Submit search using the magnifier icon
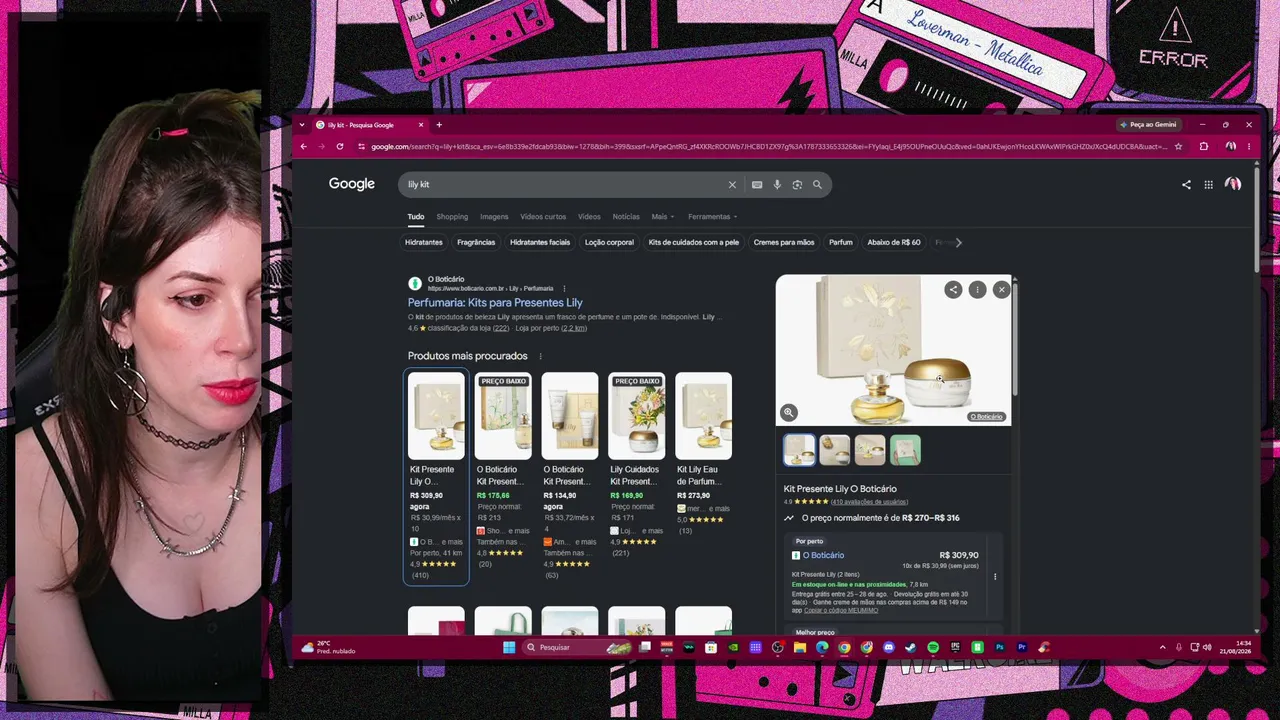Screen dimensions: 1280x720 817,185
